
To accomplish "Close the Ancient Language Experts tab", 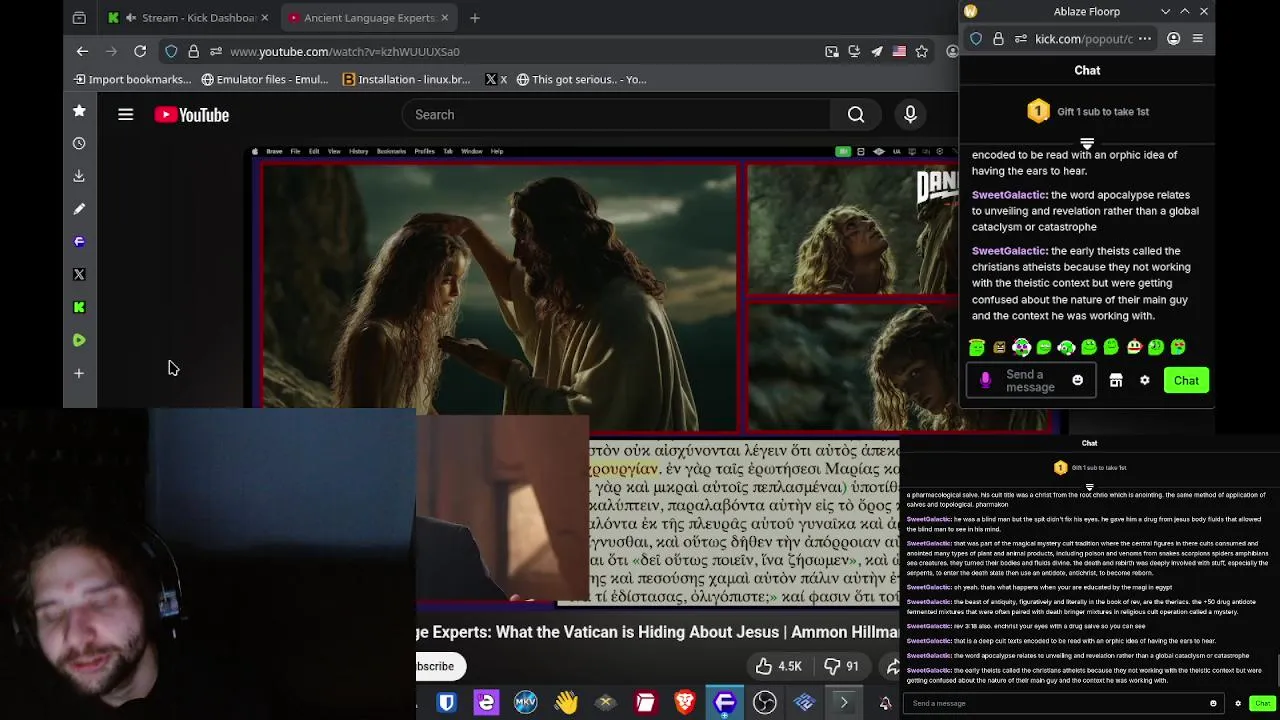I will click(445, 18).
